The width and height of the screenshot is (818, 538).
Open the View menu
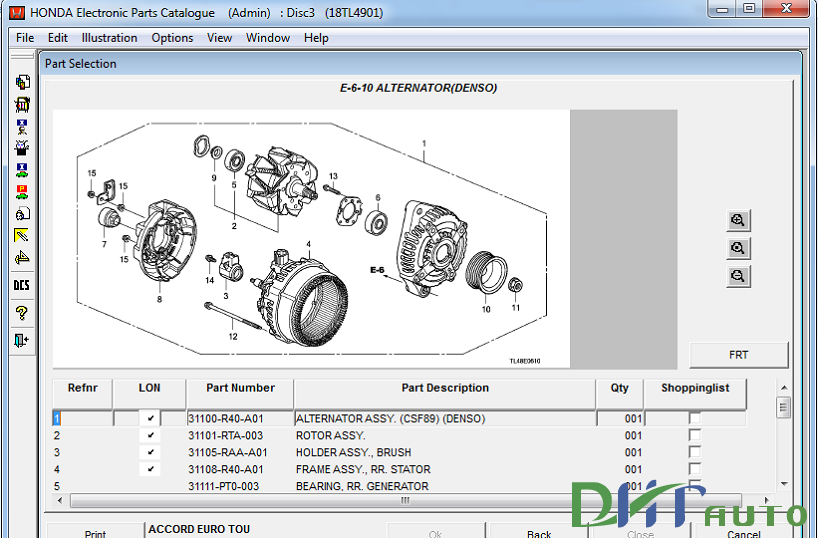tap(219, 38)
